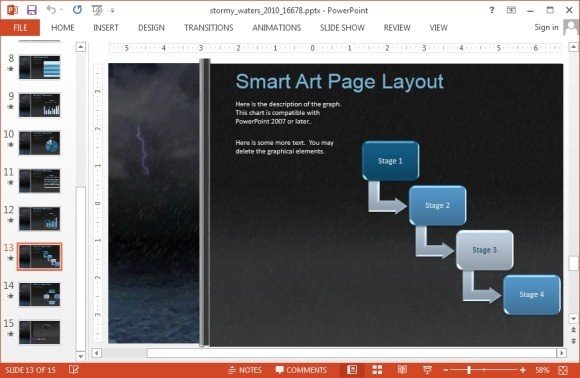Image resolution: width=580 pixels, height=378 pixels.
Task: Expand the Undo history dropdown arrow
Action: tap(61, 10)
